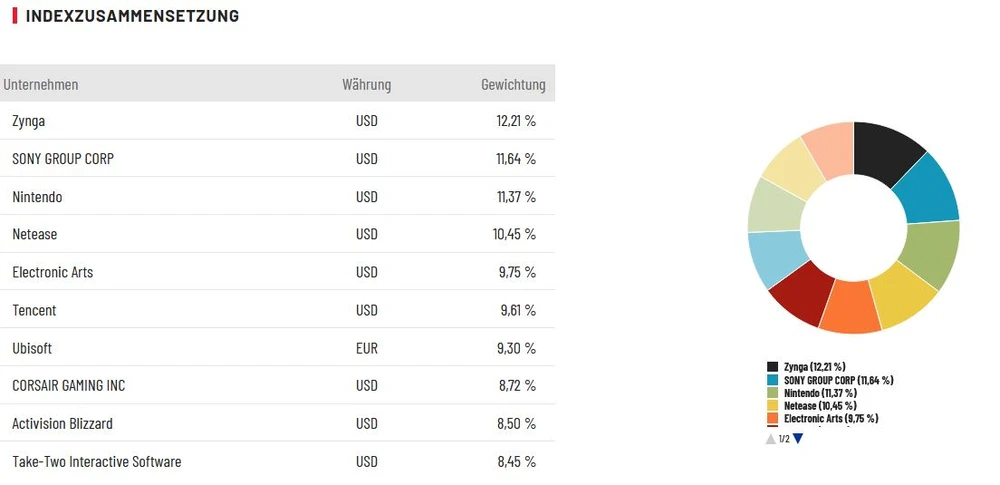The height and width of the screenshot is (485, 1000).
Task: Click the black Zynga legend square
Action: [x=773, y=367]
